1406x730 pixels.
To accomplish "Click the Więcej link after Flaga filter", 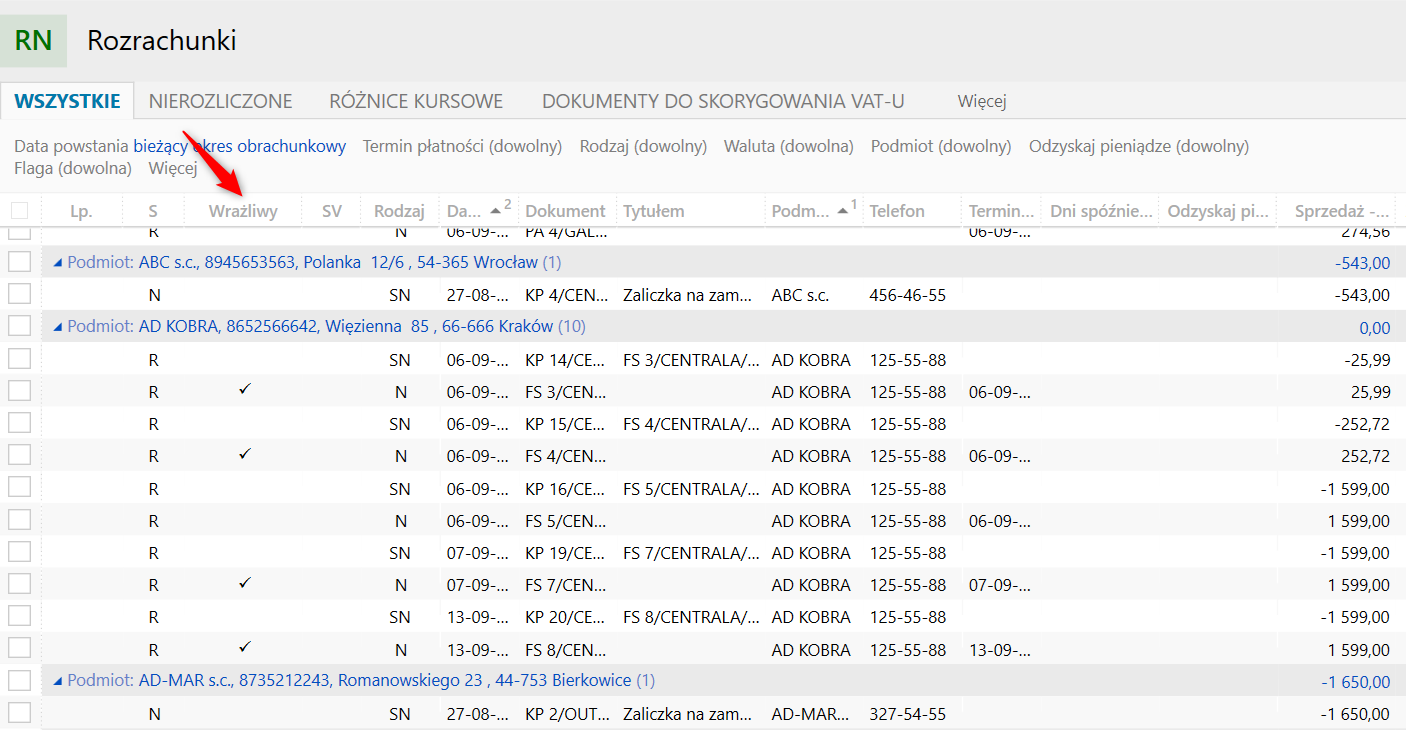I will (173, 168).
